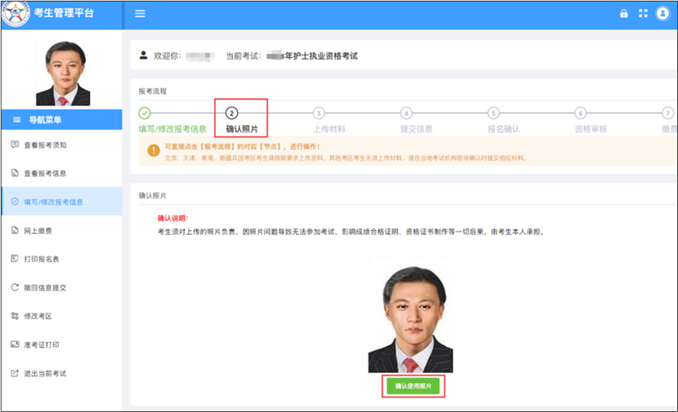Open user avatar icon in top right
The width and height of the screenshot is (678, 412).
click(662, 14)
